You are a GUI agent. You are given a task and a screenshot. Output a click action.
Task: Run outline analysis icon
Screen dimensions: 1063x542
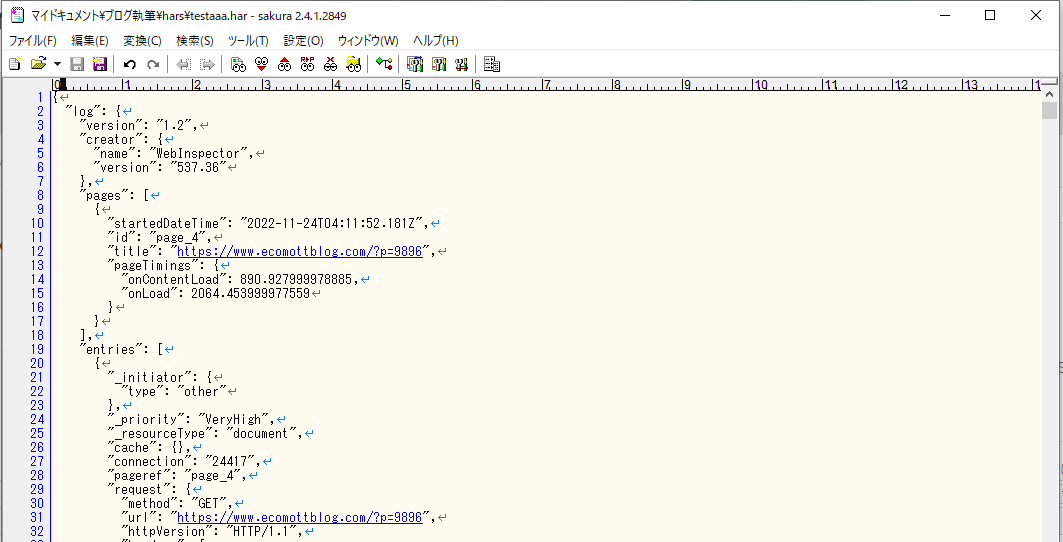384,64
